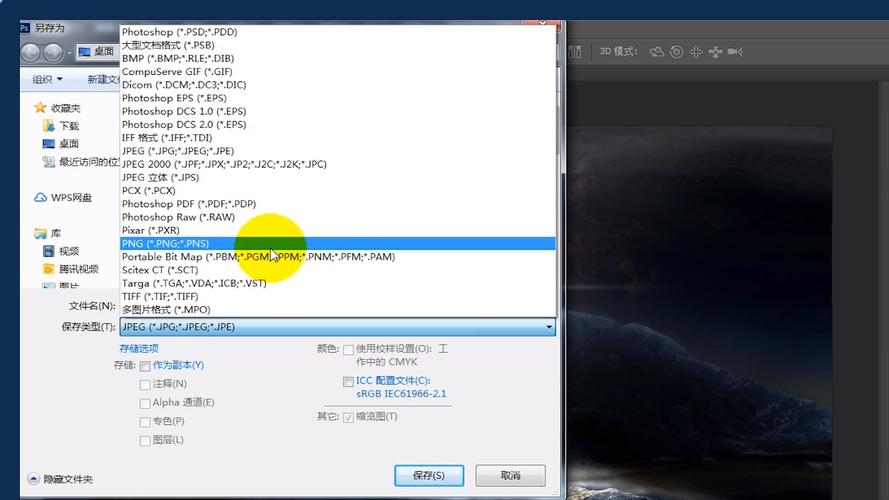Open 视频 library in sidebar
This screenshot has height=500, width=889.
pos(61,251)
